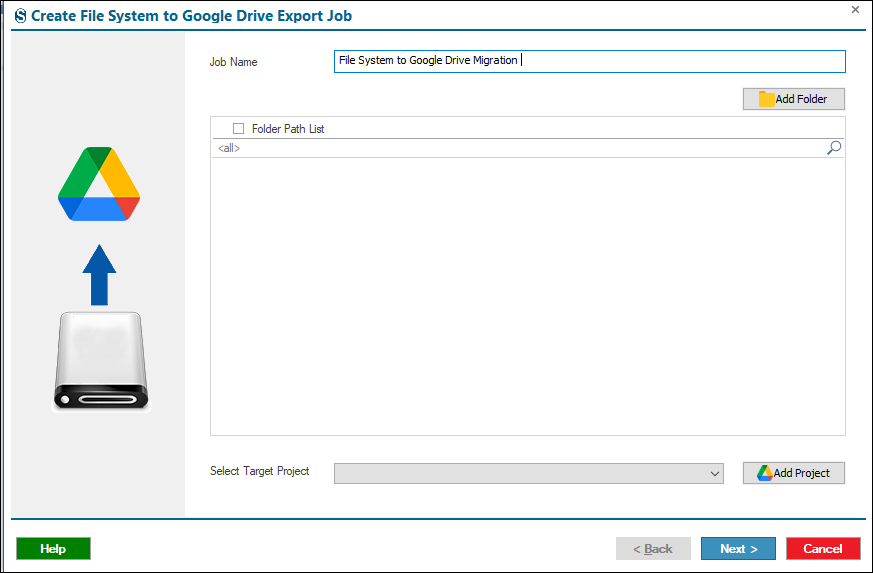Click the Google Drive logo in side panel
This screenshot has height=573, width=873.
pyautogui.click(x=99, y=184)
